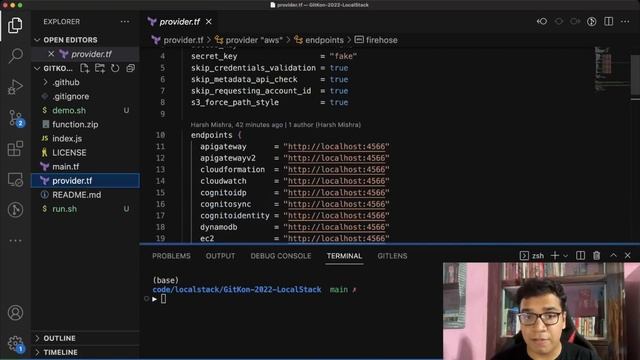Open the Accounts menu
Viewport: 640px width, 360px height.
pos(15,313)
